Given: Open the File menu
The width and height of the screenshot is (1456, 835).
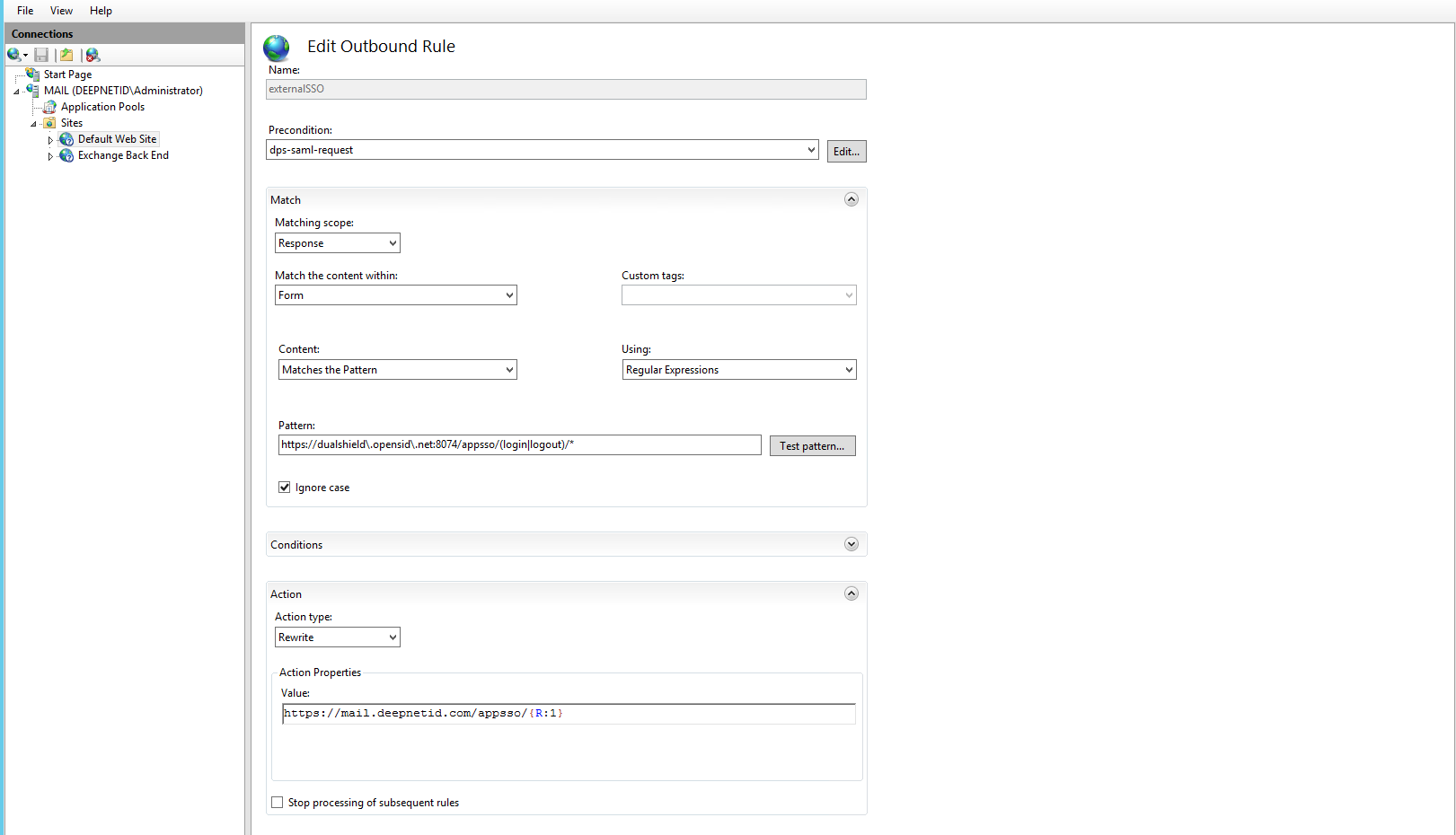Looking at the screenshot, I should click(x=25, y=11).
